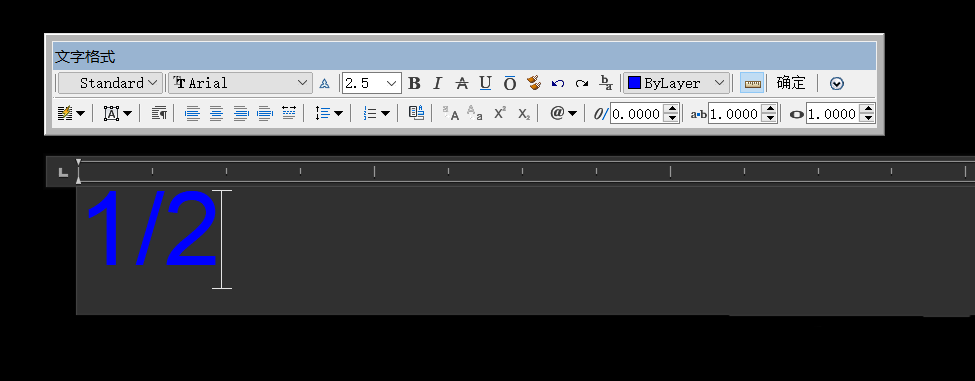Redo the last text edit

pos(581,83)
